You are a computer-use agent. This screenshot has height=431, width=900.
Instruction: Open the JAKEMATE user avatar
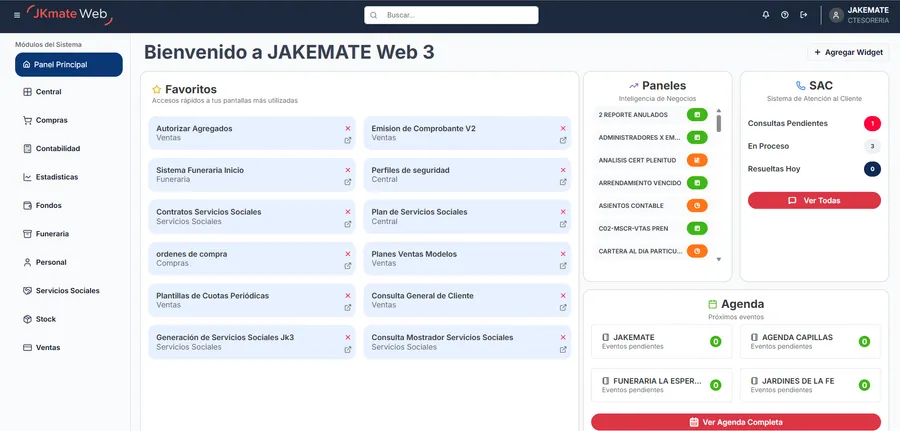(x=836, y=15)
